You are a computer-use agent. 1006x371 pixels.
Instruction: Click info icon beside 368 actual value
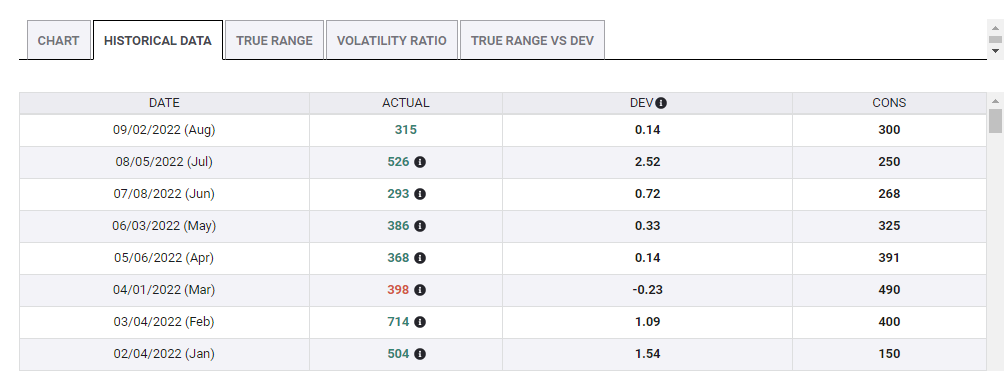pos(420,258)
